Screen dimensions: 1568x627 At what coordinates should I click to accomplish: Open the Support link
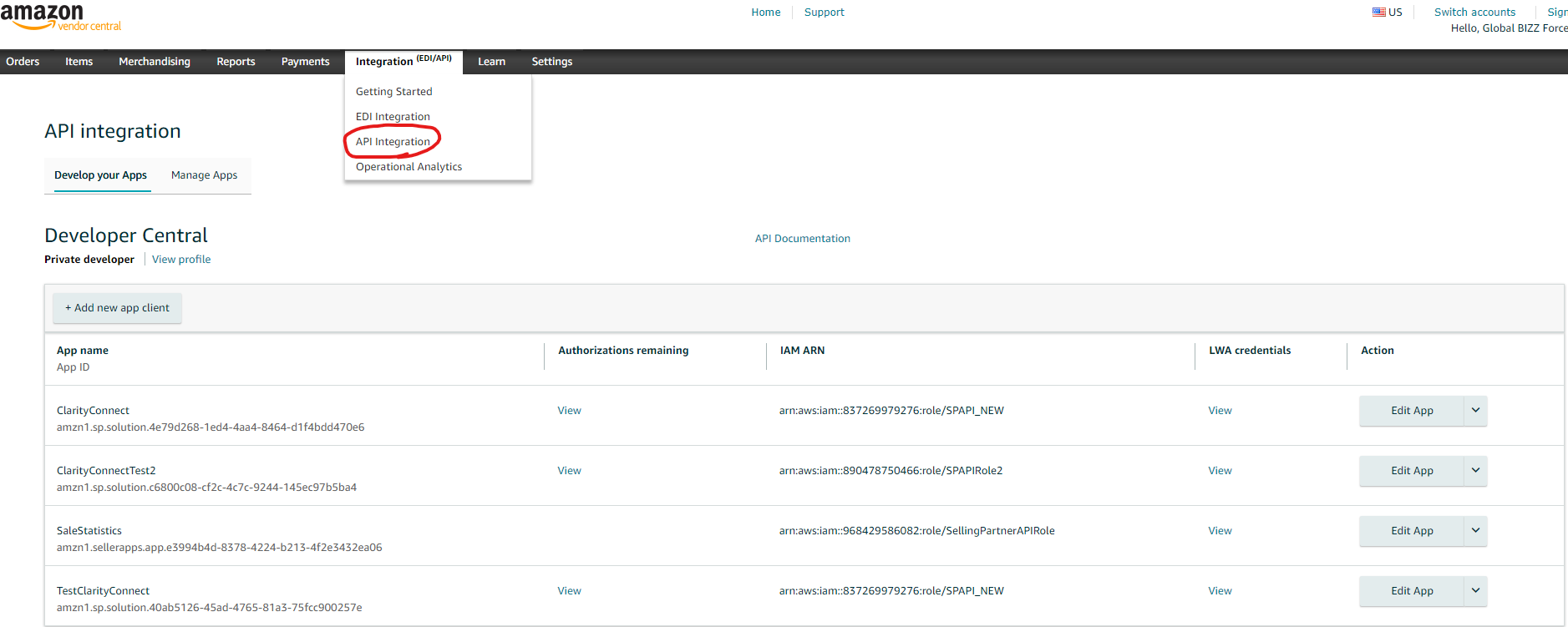click(x=825, y=13)
